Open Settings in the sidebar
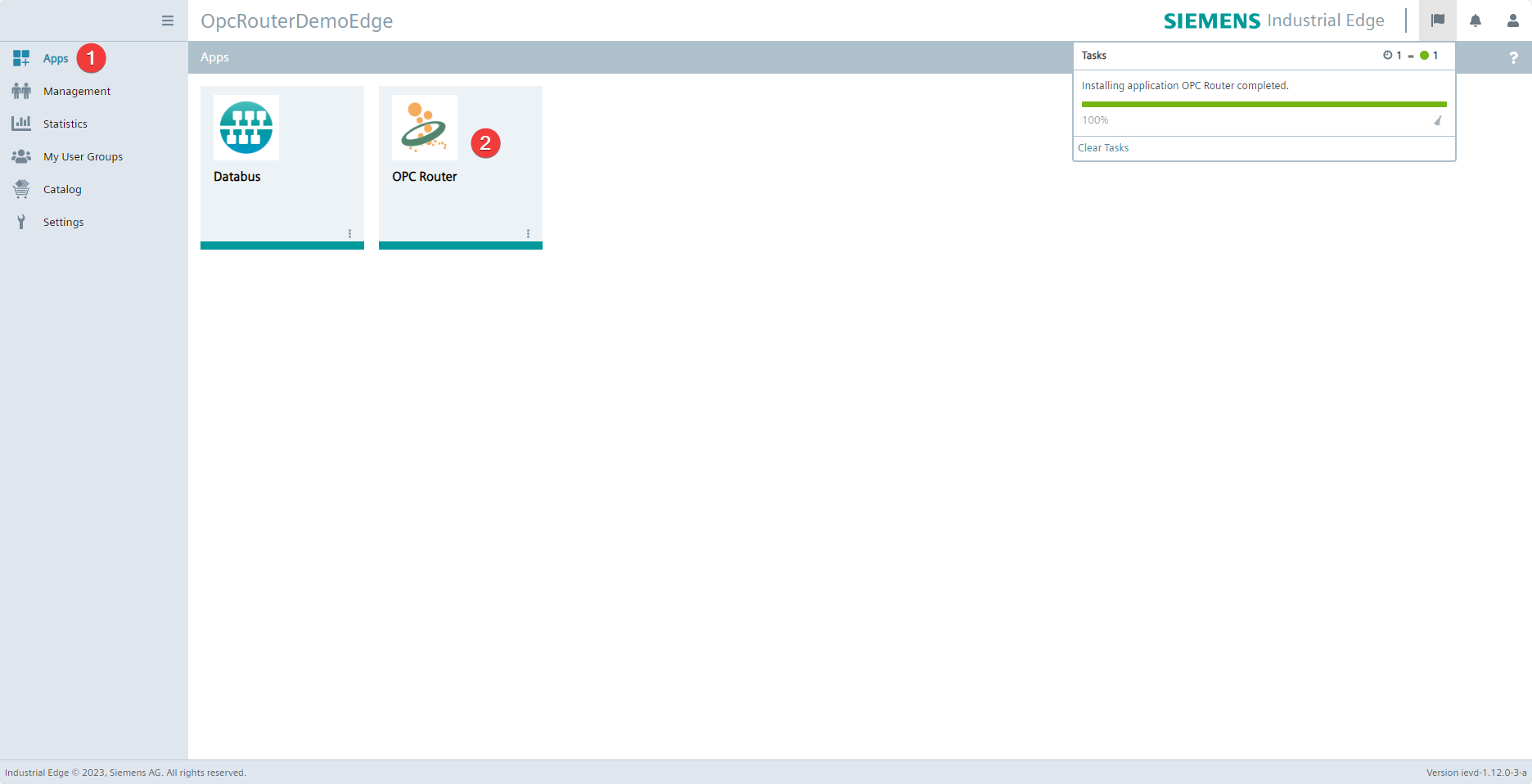The image size is (1532, 784). (x=63, y=222)
